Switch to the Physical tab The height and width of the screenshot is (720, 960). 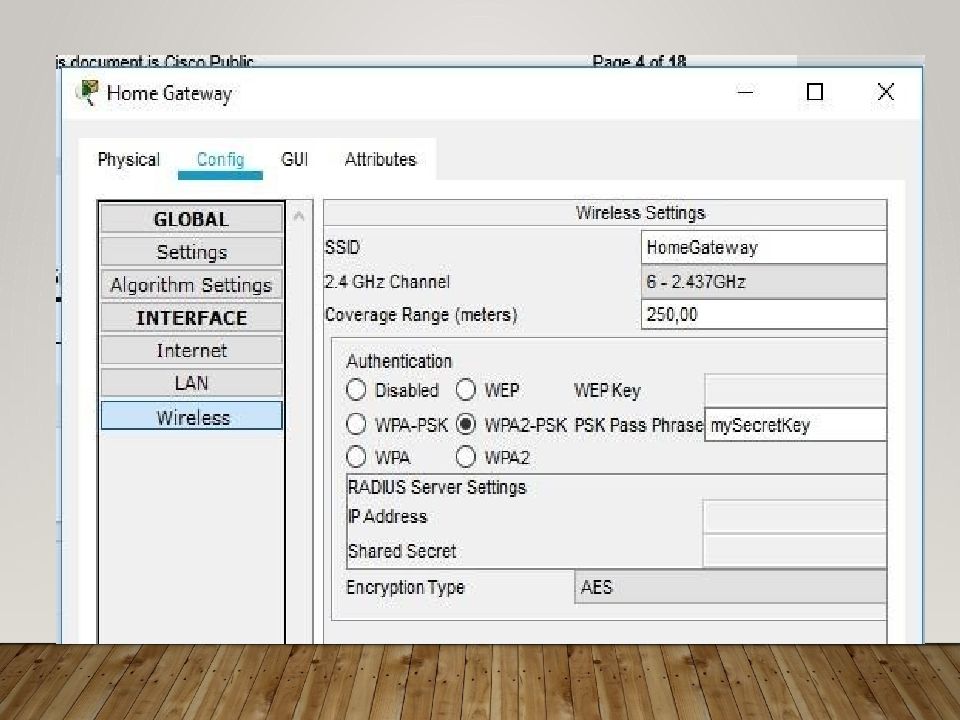[x=129, y=160]
